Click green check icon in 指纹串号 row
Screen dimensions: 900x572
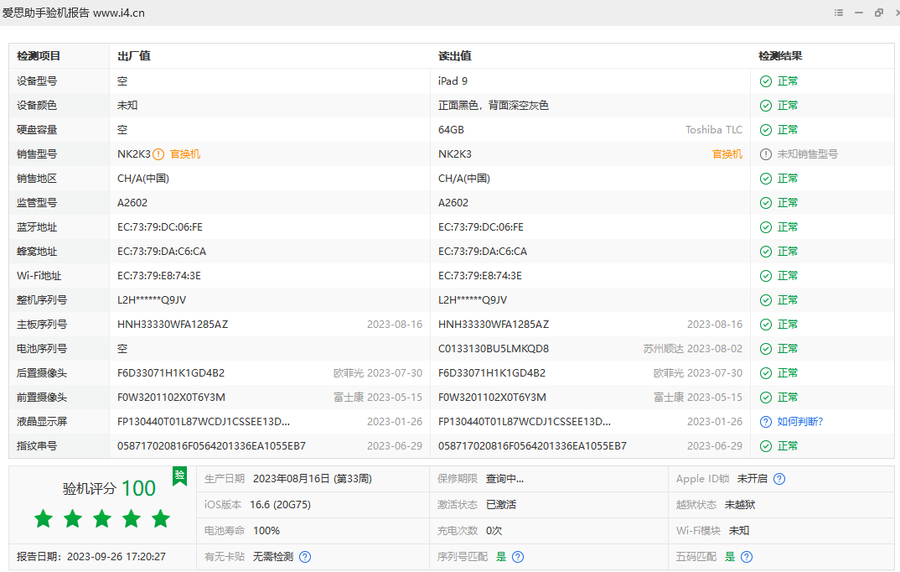tap(766, 446)
